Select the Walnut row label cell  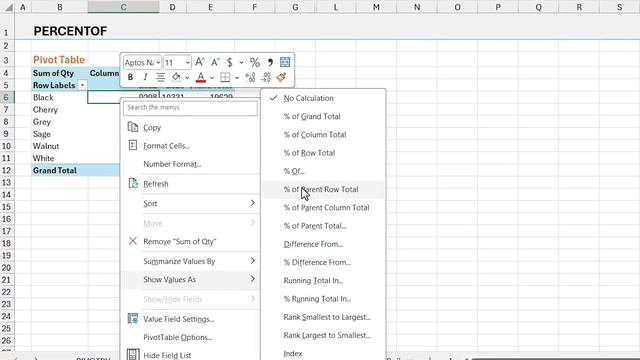coord(60,146)
